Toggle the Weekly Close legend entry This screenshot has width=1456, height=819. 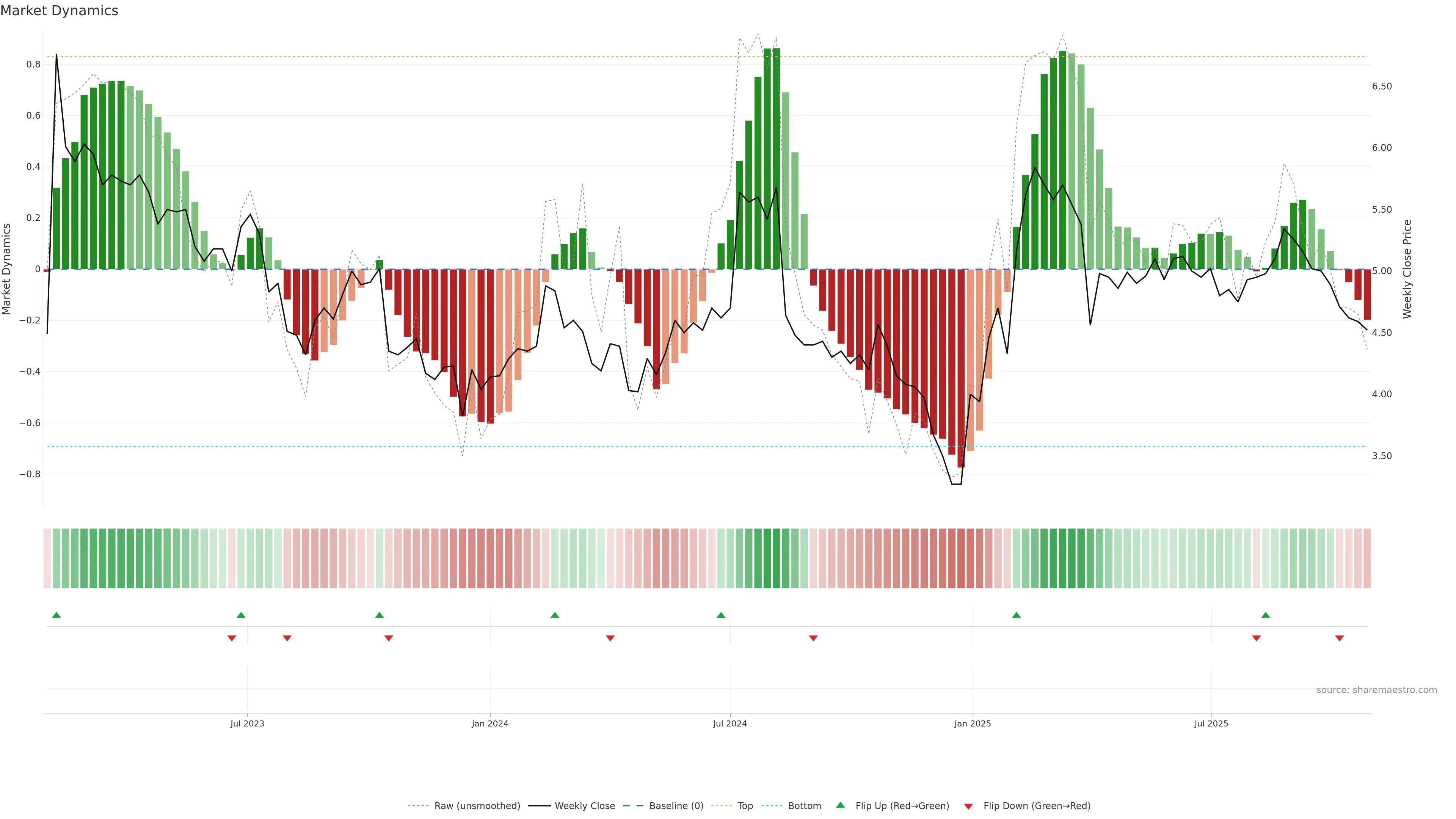[x=584, y=805]
